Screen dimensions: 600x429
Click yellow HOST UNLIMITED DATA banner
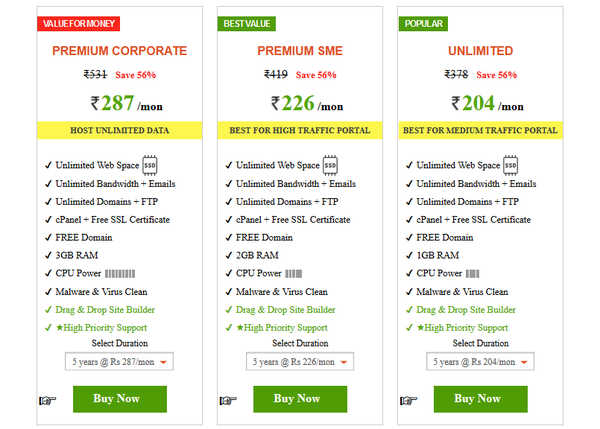tap(119, 130)
